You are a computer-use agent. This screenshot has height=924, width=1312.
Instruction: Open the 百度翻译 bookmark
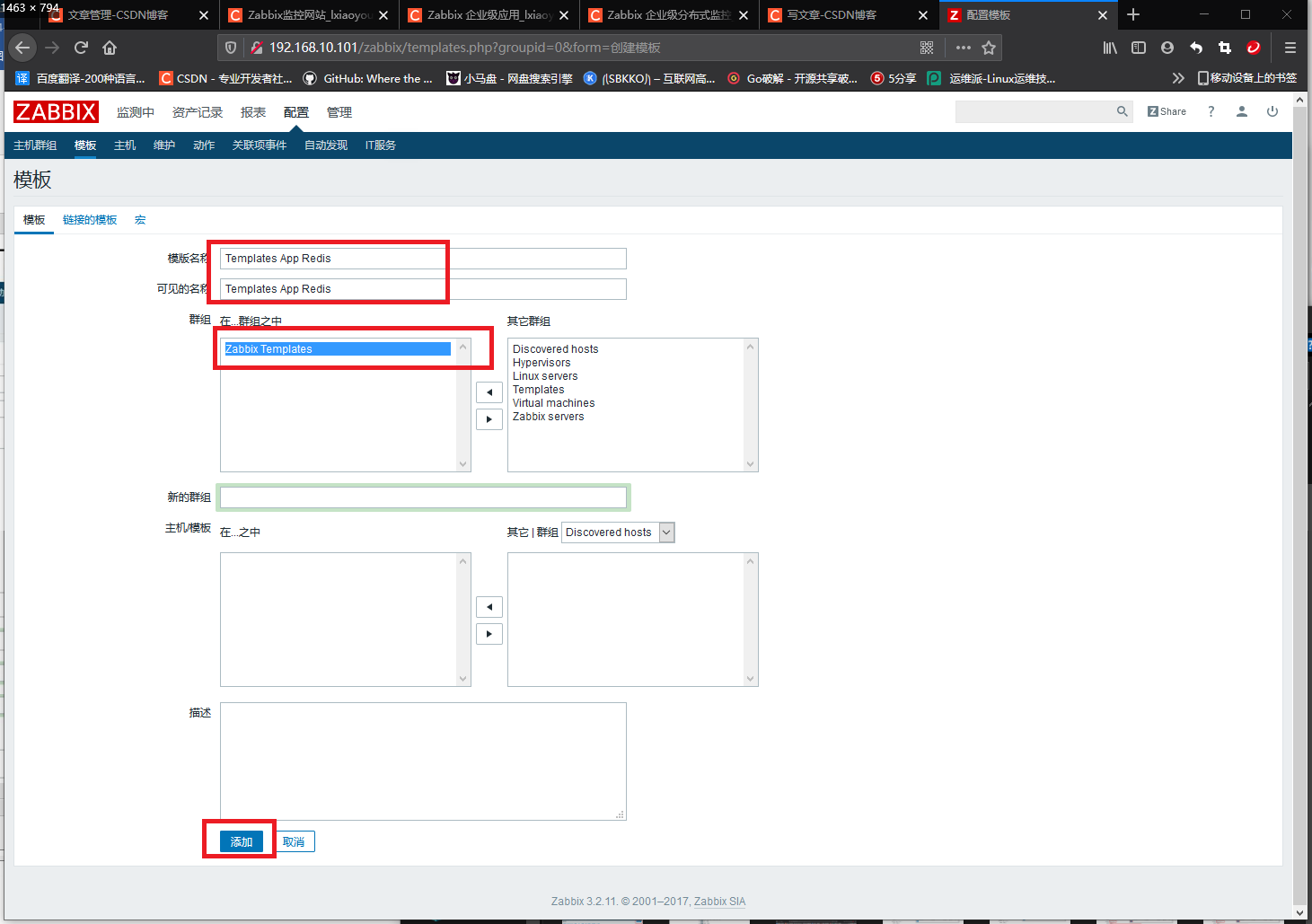click(81, 78)
